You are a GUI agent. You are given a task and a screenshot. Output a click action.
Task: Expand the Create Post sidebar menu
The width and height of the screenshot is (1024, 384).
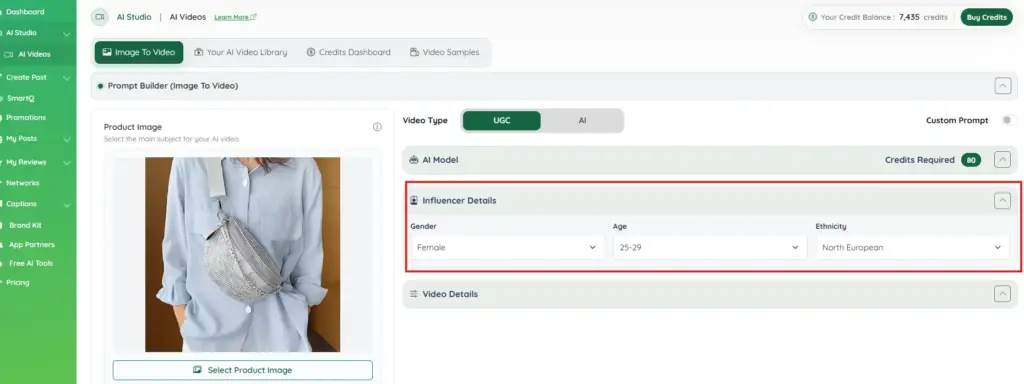pyautogui.click(x=67, y=78)
